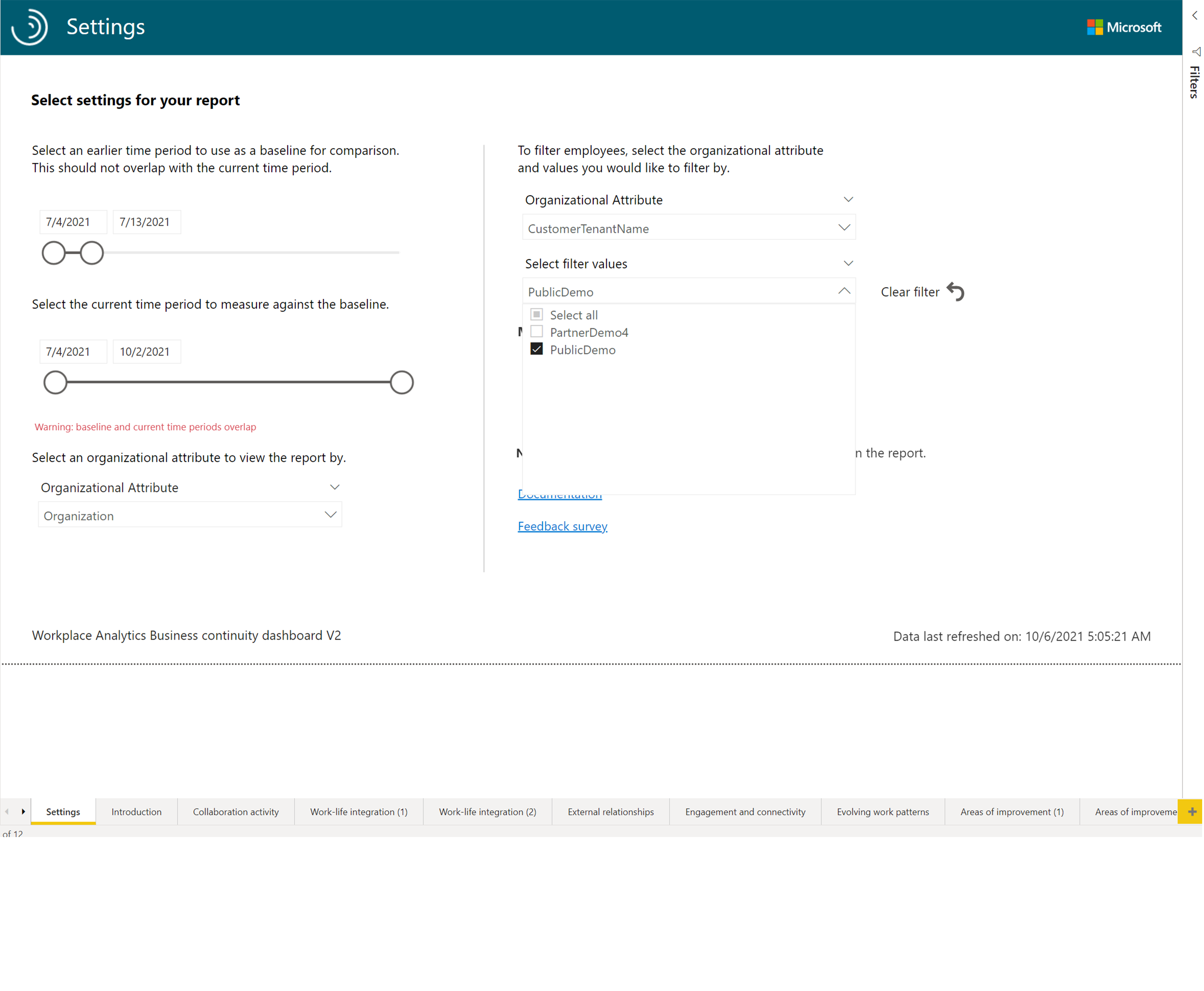1204x991 pixels.
Task: Switch to the Introduction tab
Action: pos(136,812)
